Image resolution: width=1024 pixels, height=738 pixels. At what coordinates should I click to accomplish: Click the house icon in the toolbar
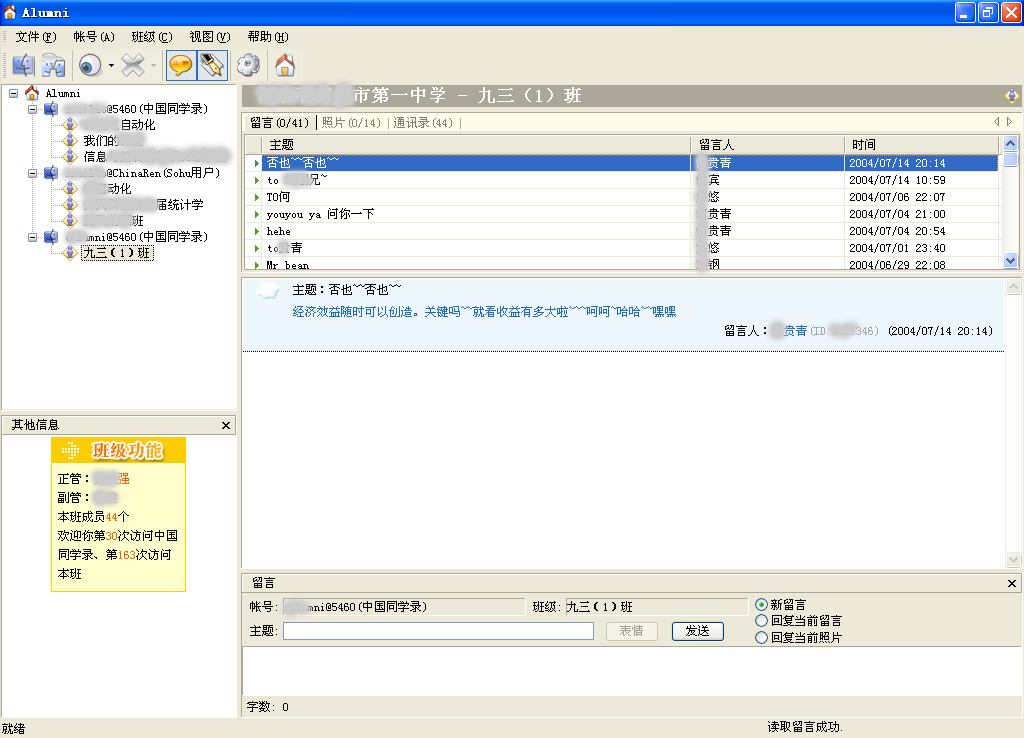(x=285, y=65)
